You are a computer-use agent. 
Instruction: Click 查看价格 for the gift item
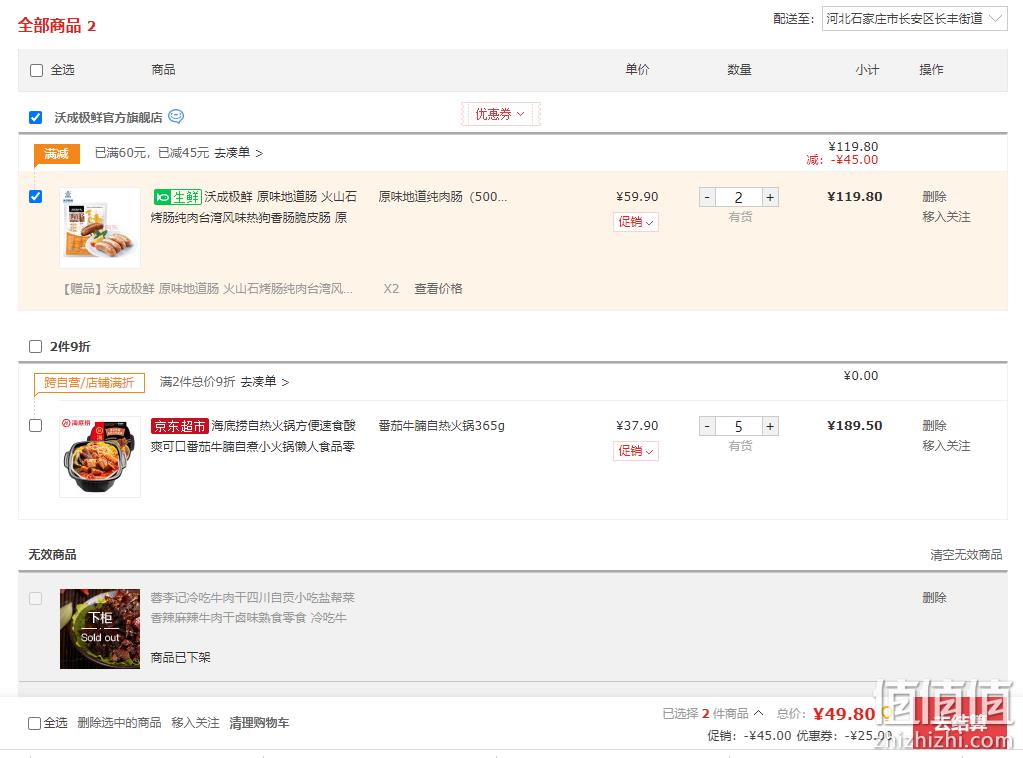(x=438, y=288)
